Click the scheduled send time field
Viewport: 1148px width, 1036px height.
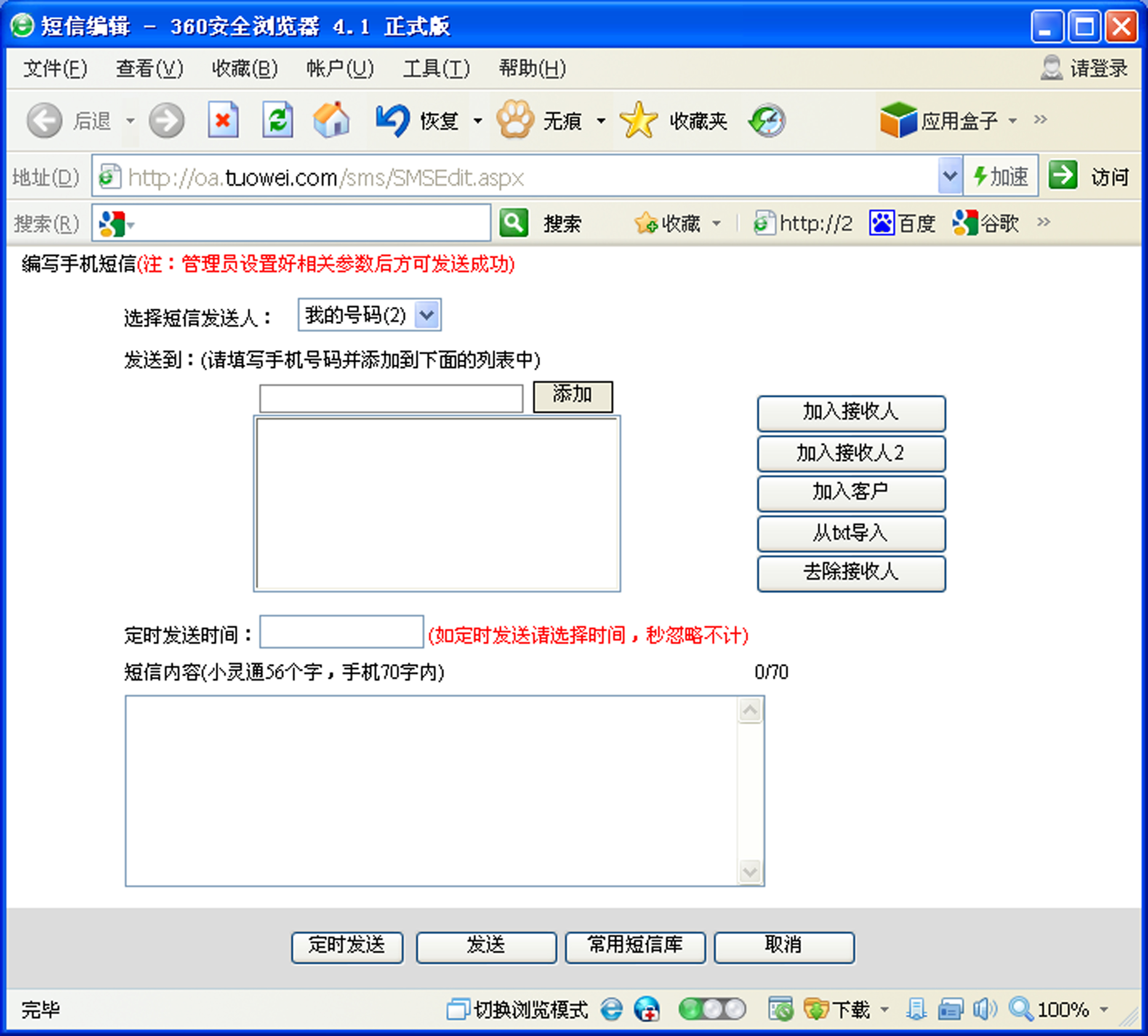coord(342,632)
